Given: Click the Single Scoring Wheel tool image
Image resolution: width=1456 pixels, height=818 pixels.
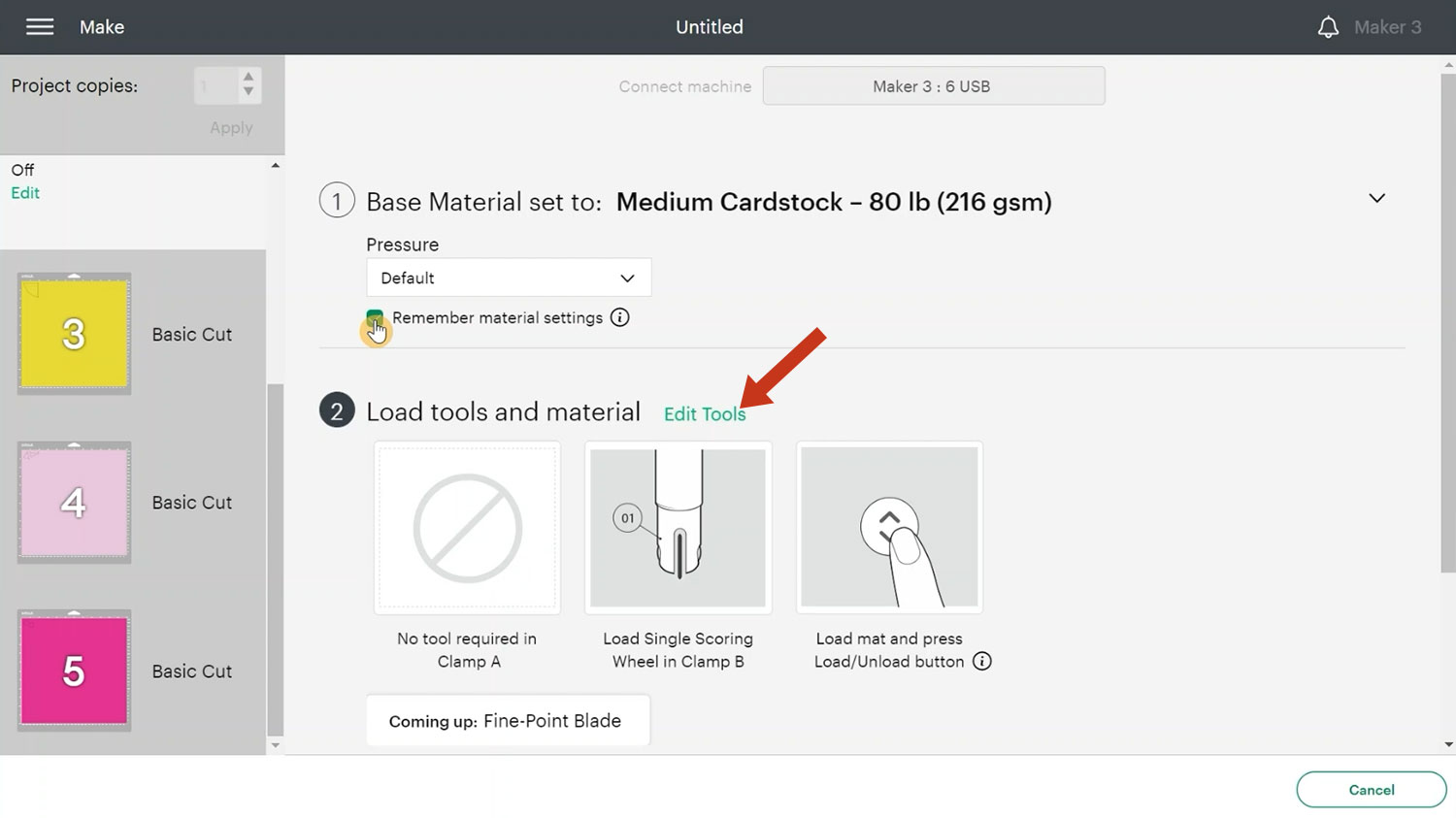Looking at the screenshot, I should click(x=678, y=527).
